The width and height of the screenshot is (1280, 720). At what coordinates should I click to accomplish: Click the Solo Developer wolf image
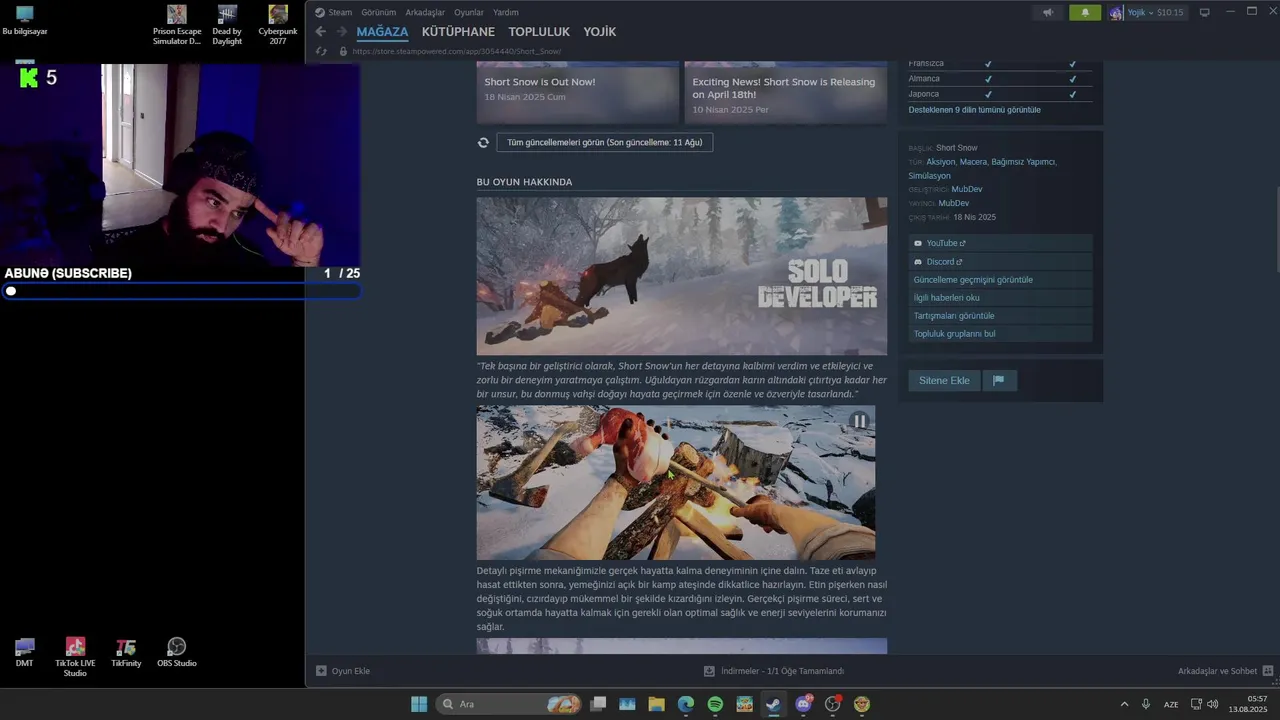(x=681, y=276)
